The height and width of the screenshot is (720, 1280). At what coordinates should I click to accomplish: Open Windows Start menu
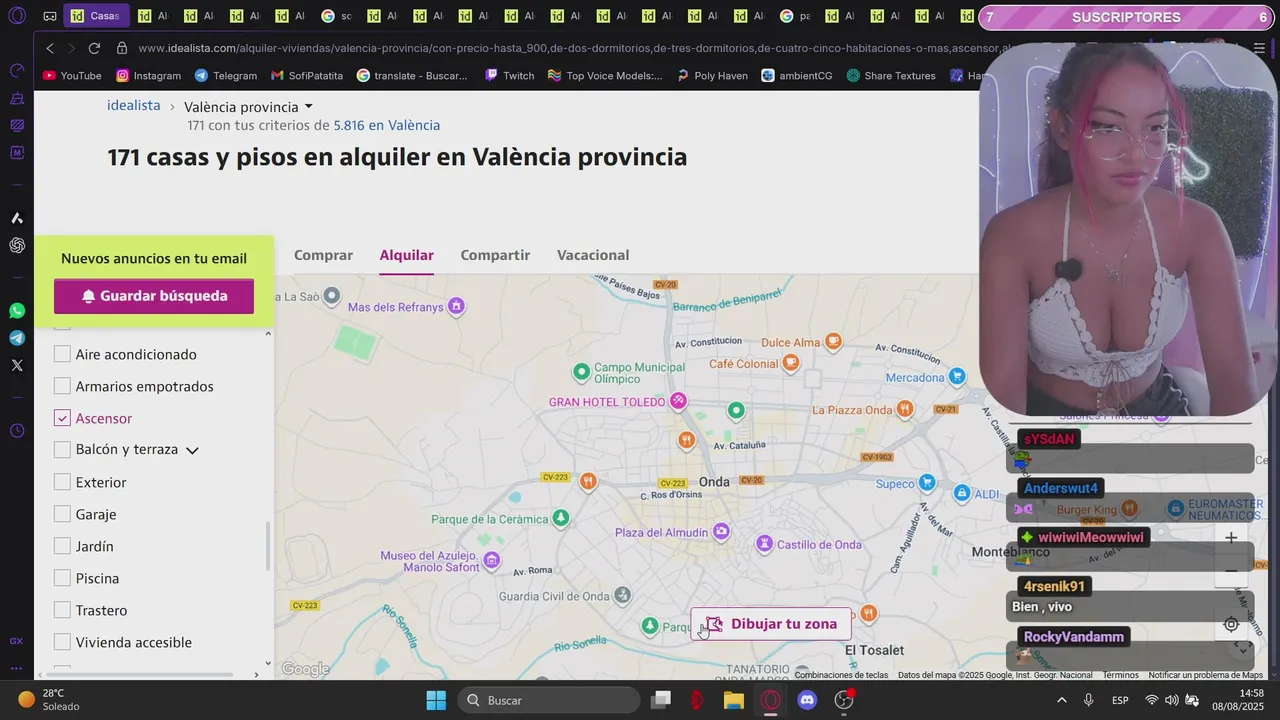tap(436, 700)
